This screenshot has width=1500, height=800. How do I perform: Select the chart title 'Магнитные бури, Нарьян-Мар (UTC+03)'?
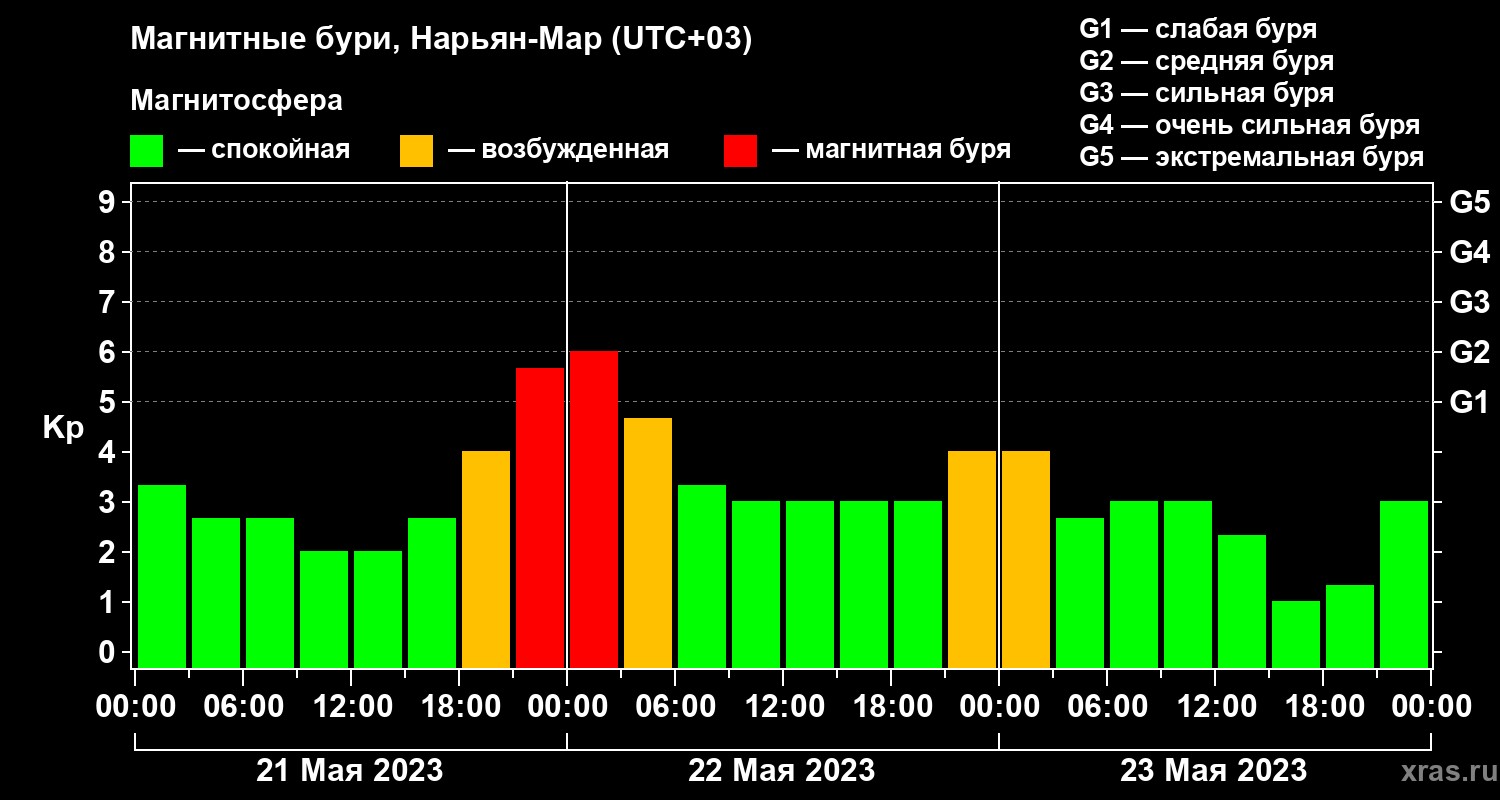pos(440,41)
